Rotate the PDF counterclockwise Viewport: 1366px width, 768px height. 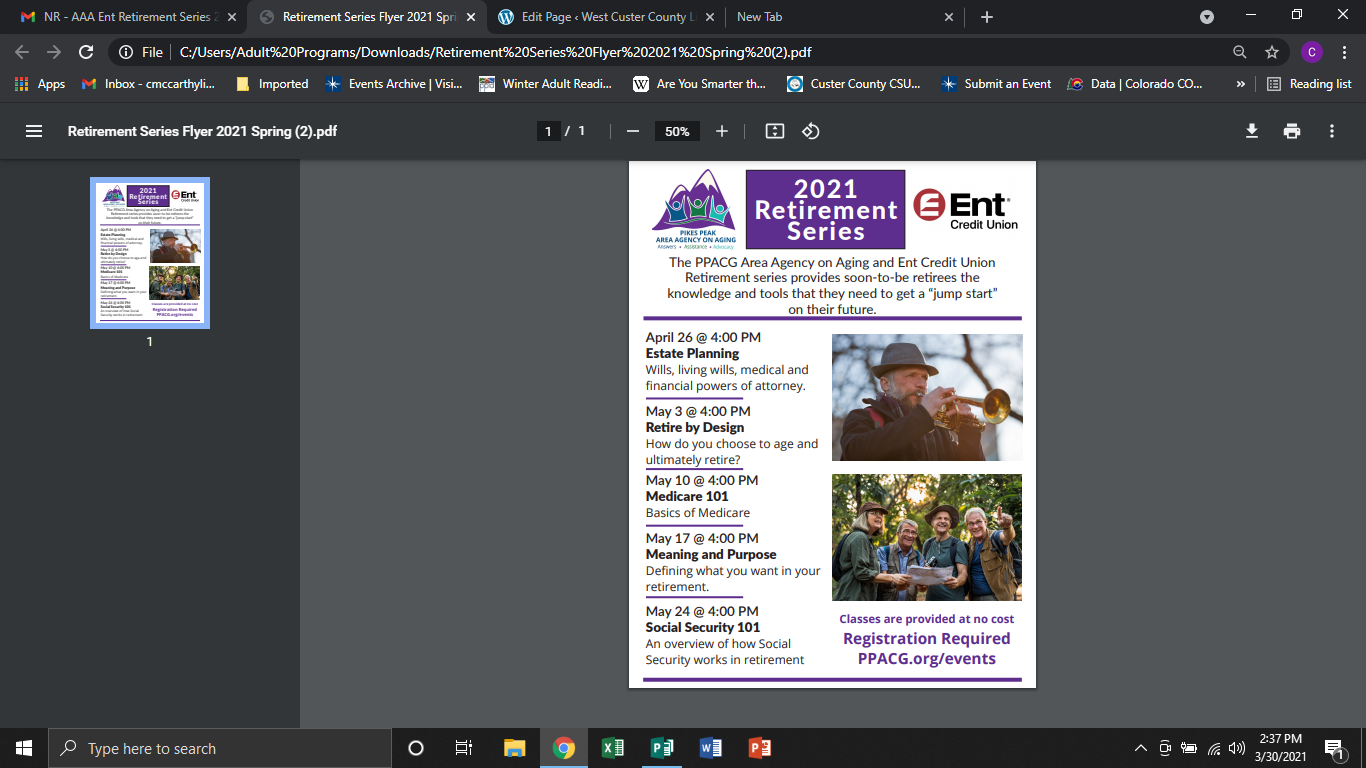tap(811, 131)
